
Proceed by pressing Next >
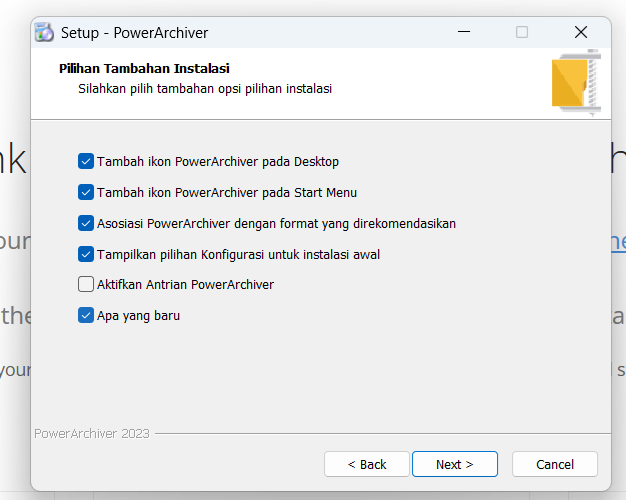[x=454, y=464]
